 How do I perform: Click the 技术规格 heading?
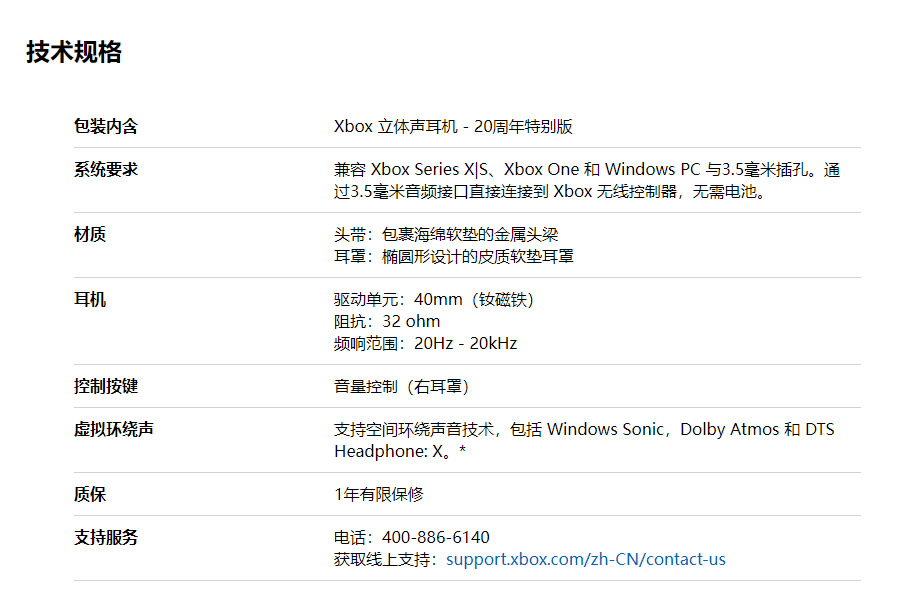[x=74, y=52]
